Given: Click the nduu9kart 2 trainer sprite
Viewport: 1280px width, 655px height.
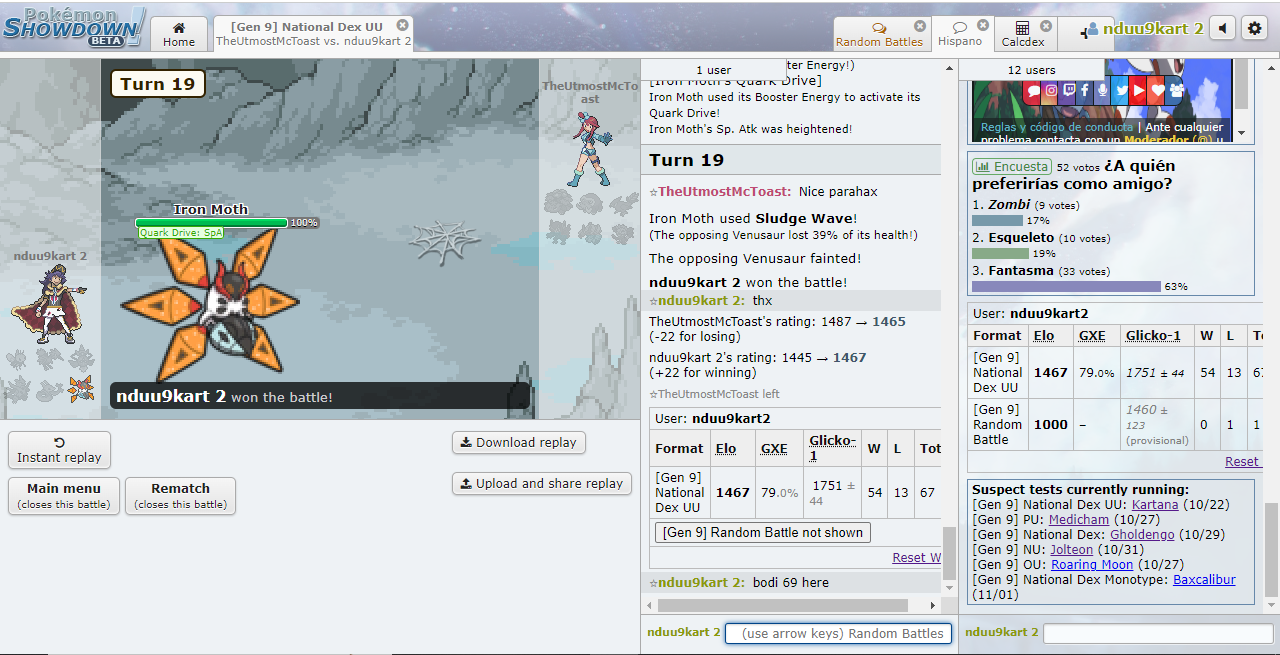Looking at the screenshot, I should (50, 305).
